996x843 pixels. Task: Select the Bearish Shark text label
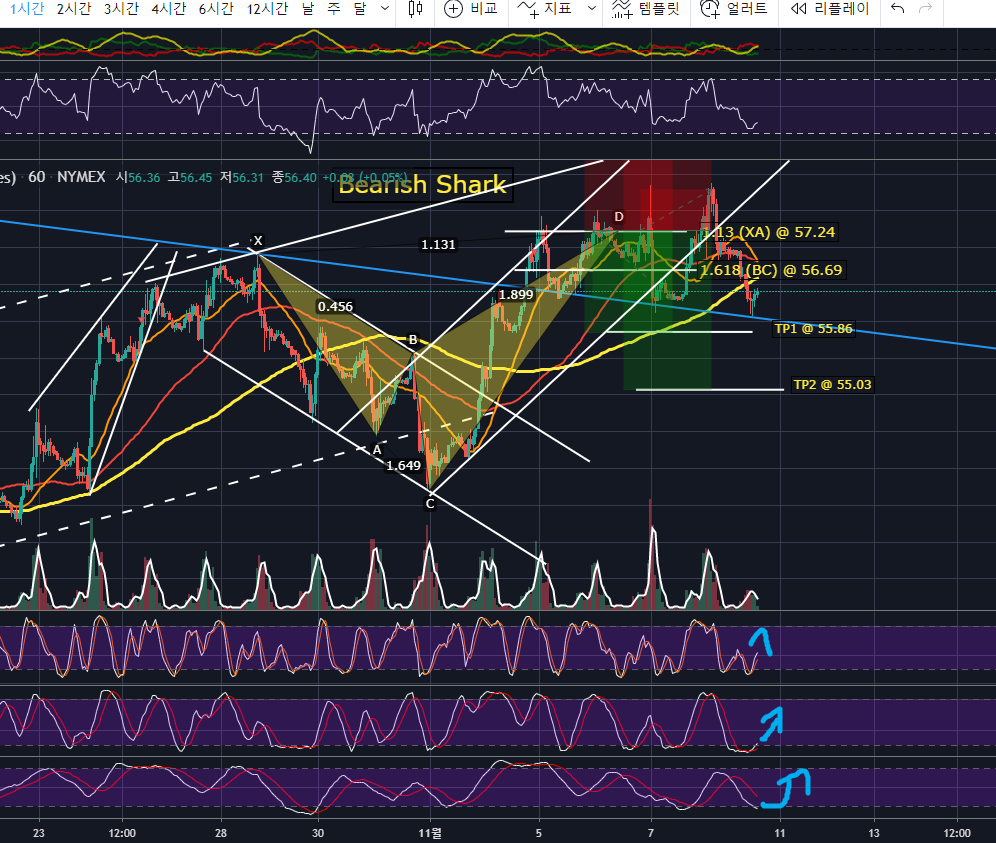coord(422,185)
